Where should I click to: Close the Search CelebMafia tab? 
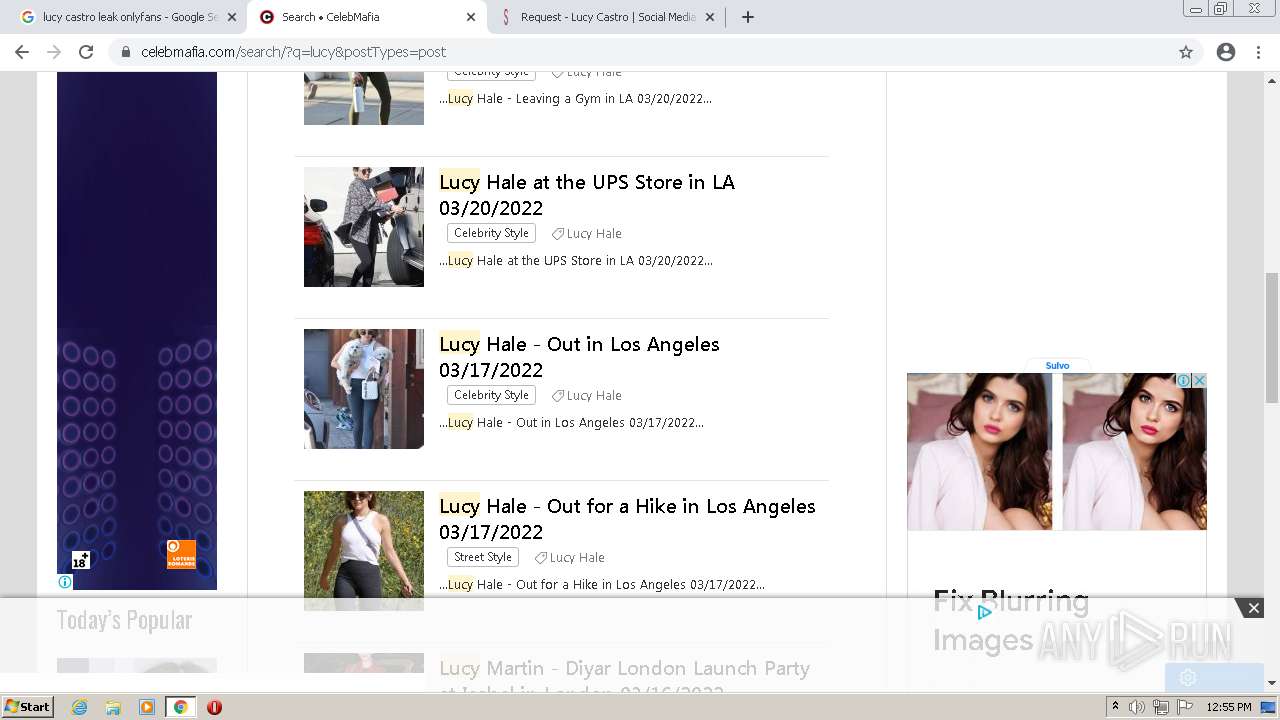coord(471,17)
